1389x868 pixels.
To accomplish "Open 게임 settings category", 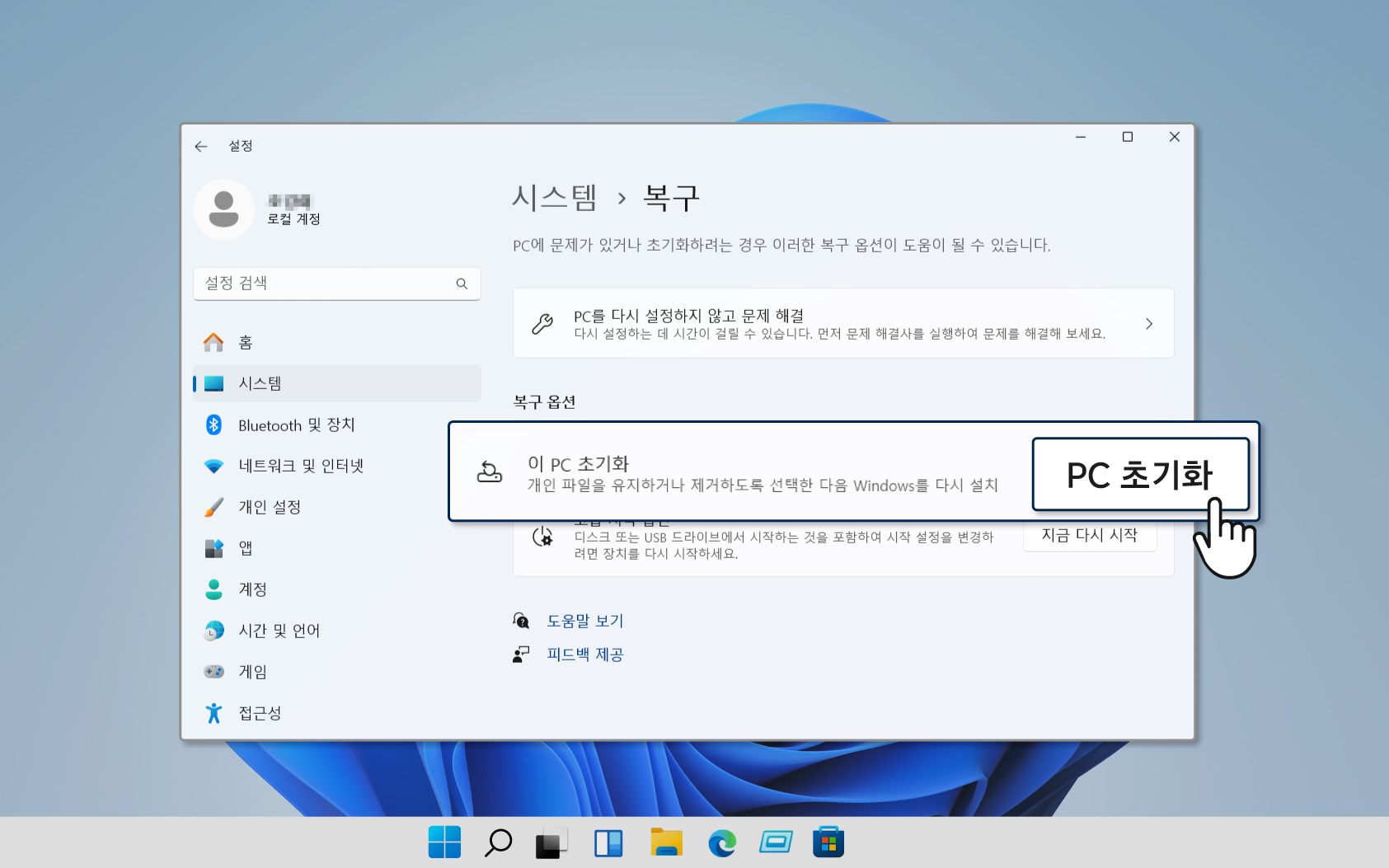I will point(252,672).
